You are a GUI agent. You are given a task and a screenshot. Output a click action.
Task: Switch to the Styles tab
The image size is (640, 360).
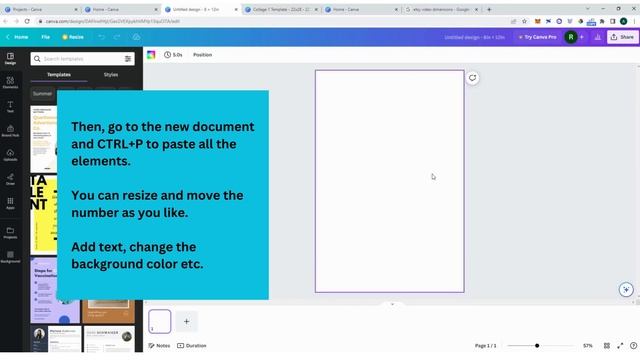(x=111, y=75)
